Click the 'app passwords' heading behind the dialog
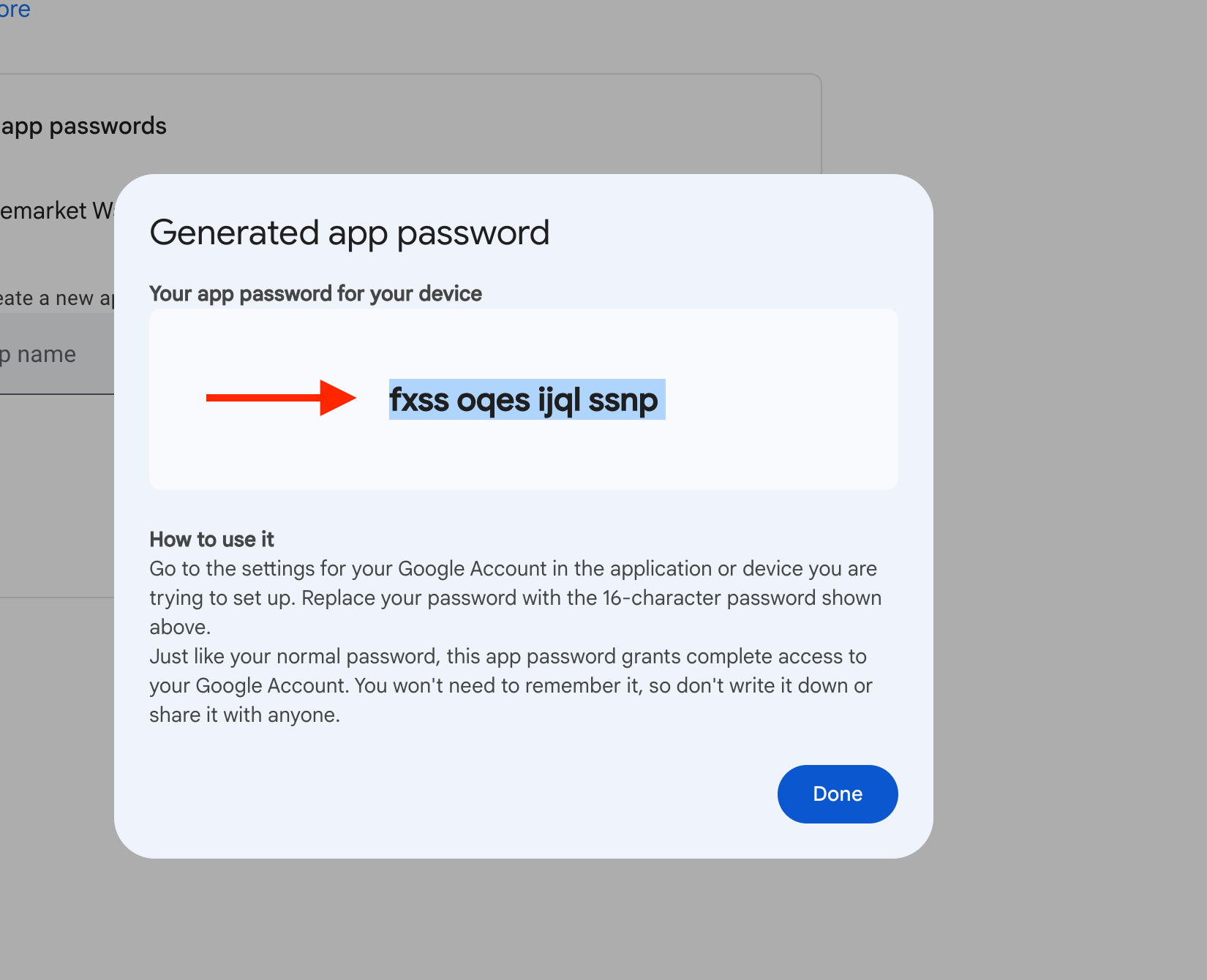The height and width of the screenshot is (980, 1207). point(83,126)
